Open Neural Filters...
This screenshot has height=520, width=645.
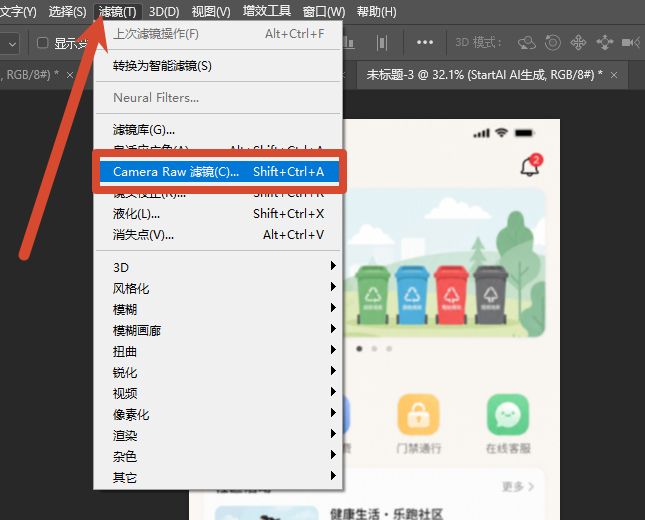218,98
